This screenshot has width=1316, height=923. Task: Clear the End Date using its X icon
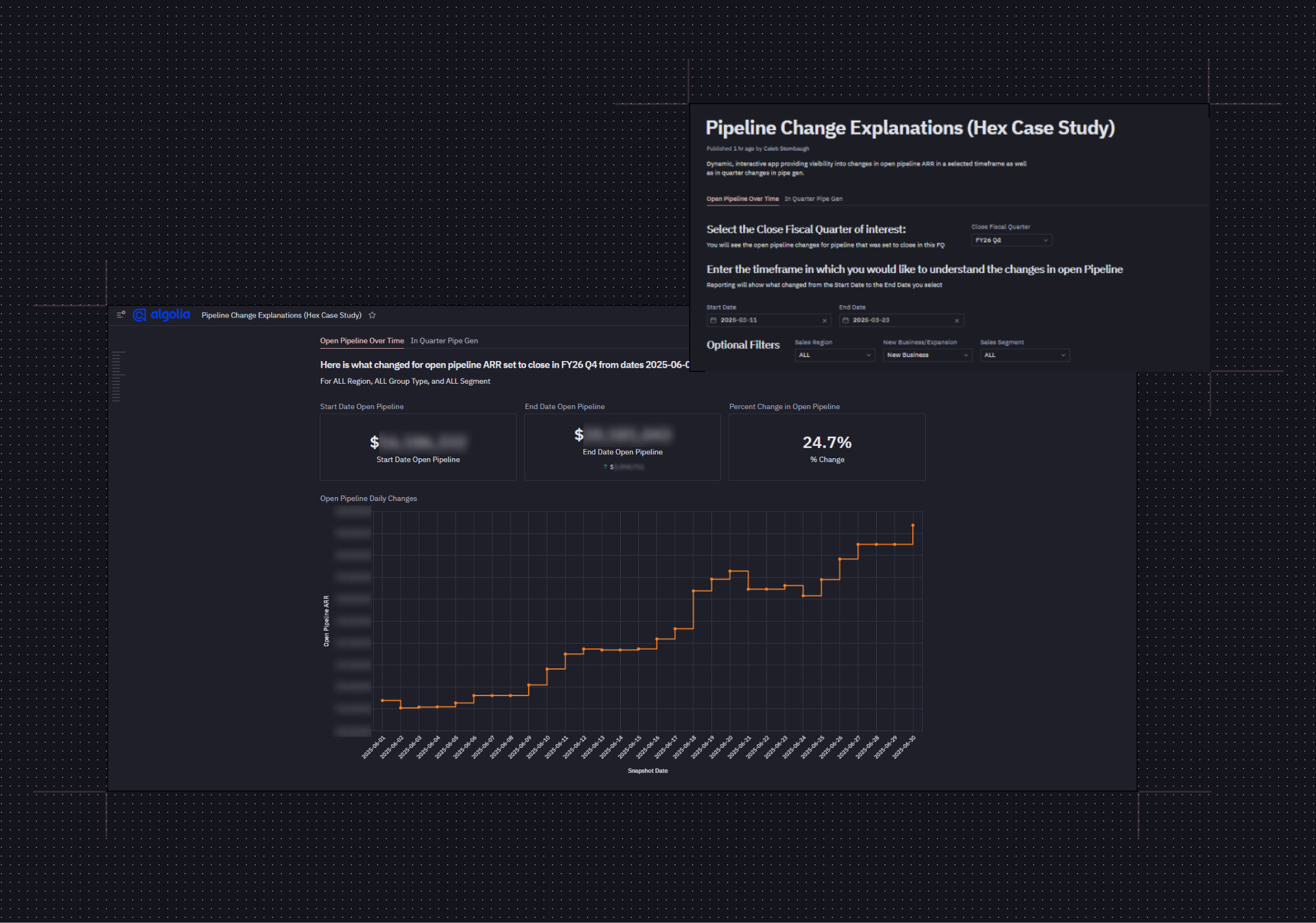click(x=957, y=320)
